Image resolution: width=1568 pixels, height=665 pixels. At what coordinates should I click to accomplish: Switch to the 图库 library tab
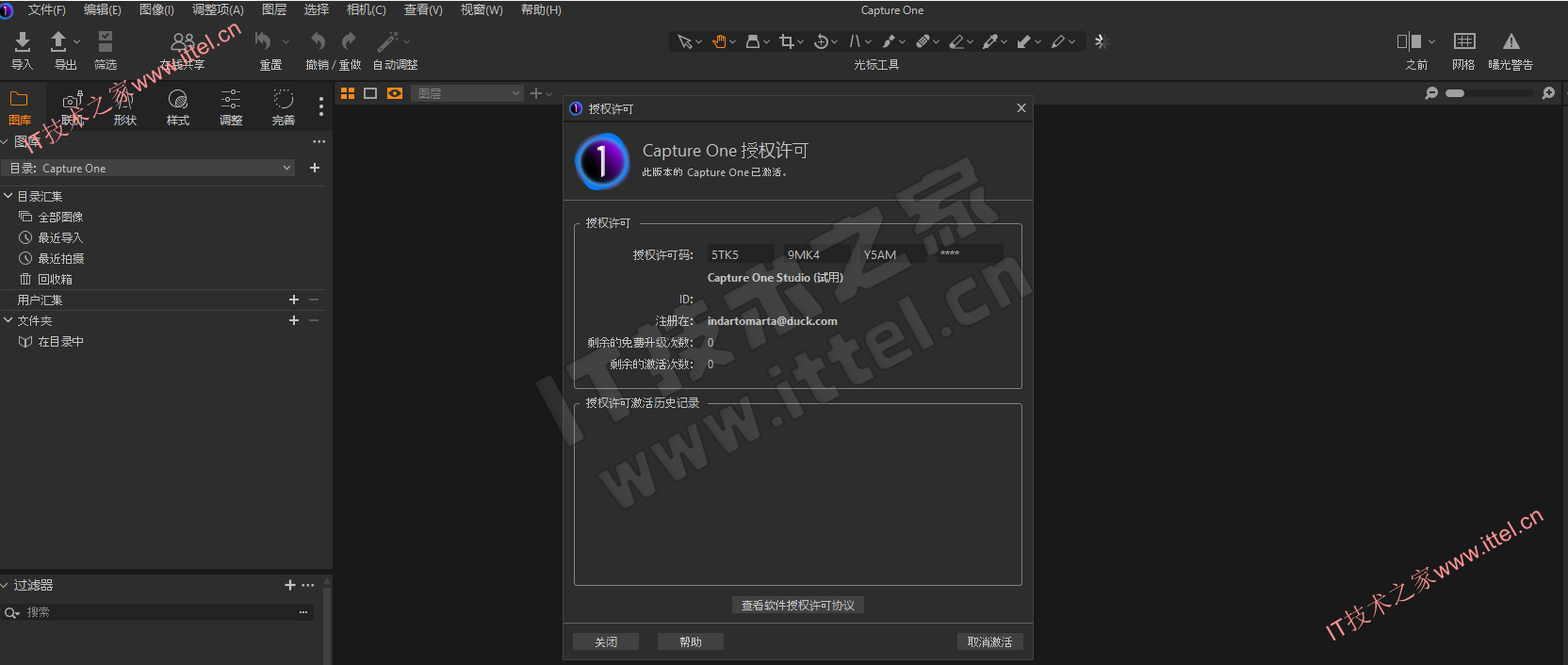click(x=19, y=107)
